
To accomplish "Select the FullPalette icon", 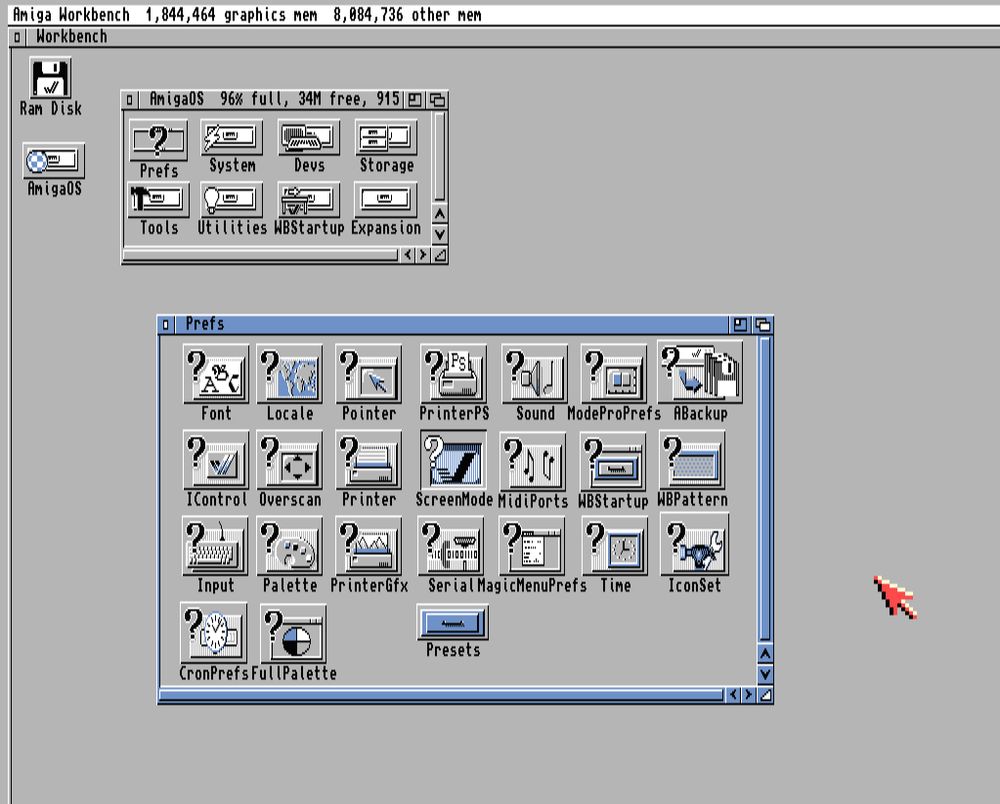I will 293,634.
